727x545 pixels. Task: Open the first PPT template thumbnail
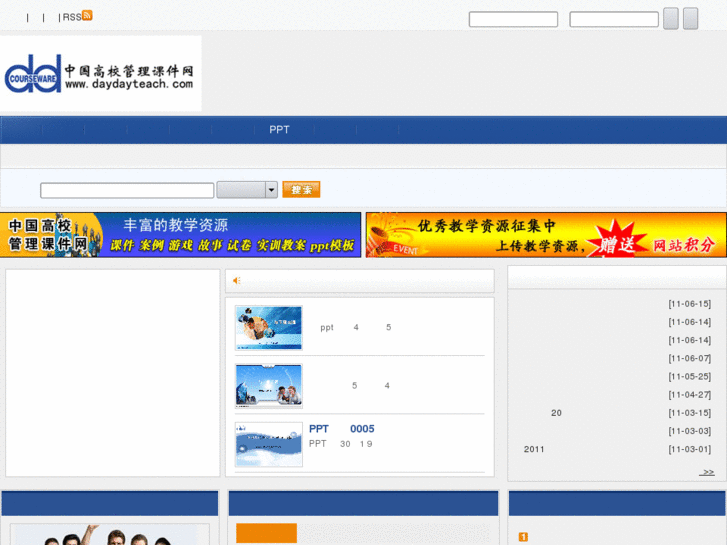pos(269,327)
